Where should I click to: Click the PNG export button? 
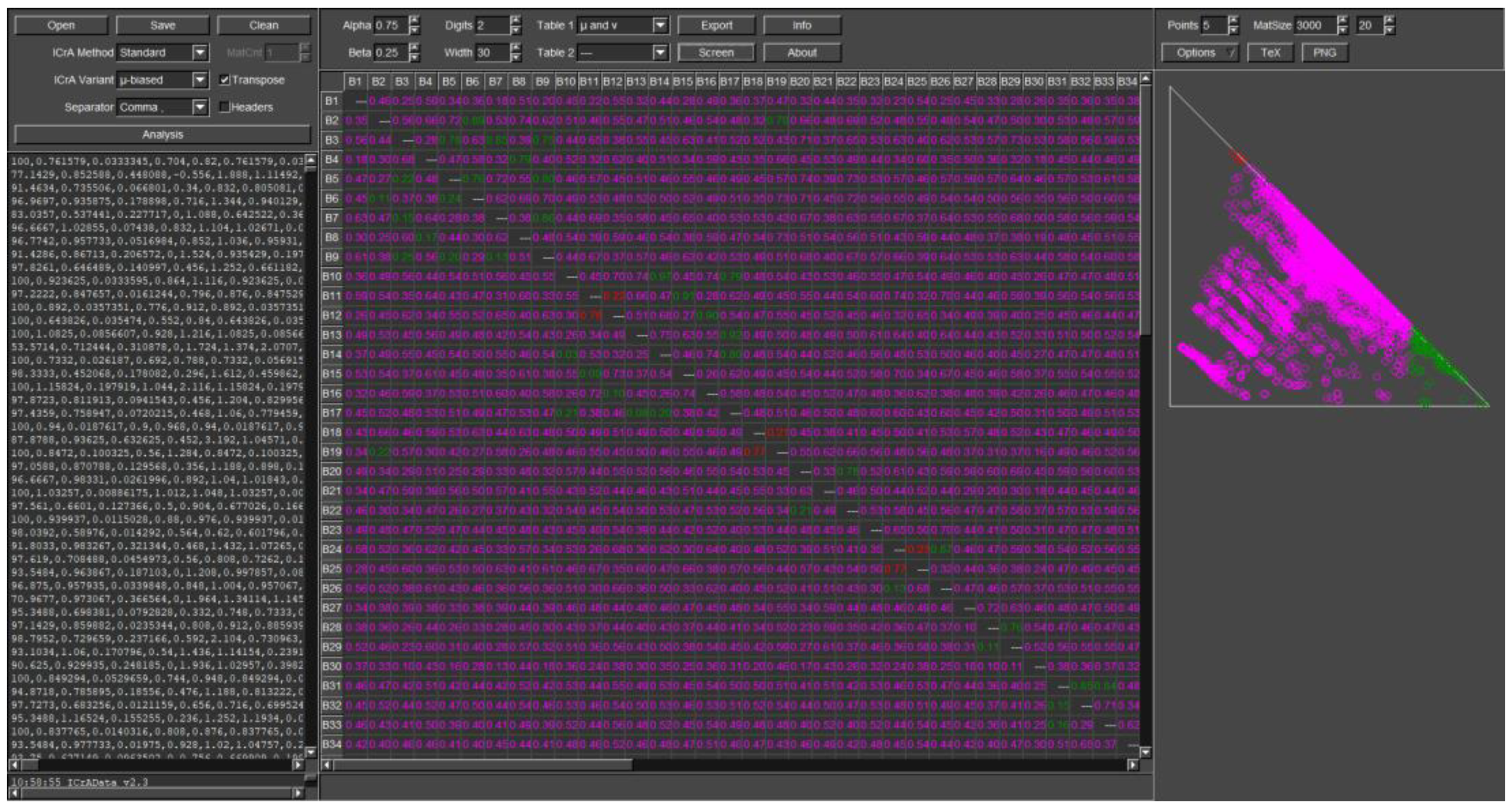pyautogui.click(x=1324, y=53)
